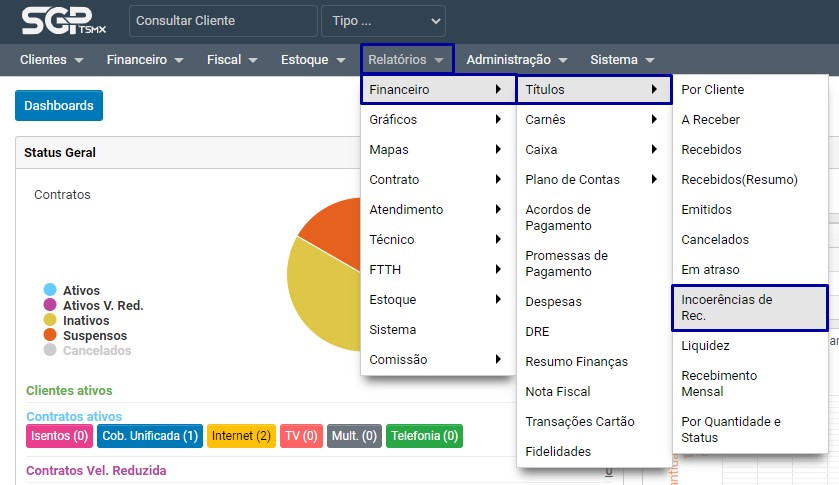Toggle the Suspensos legend marker

(49, 335)
